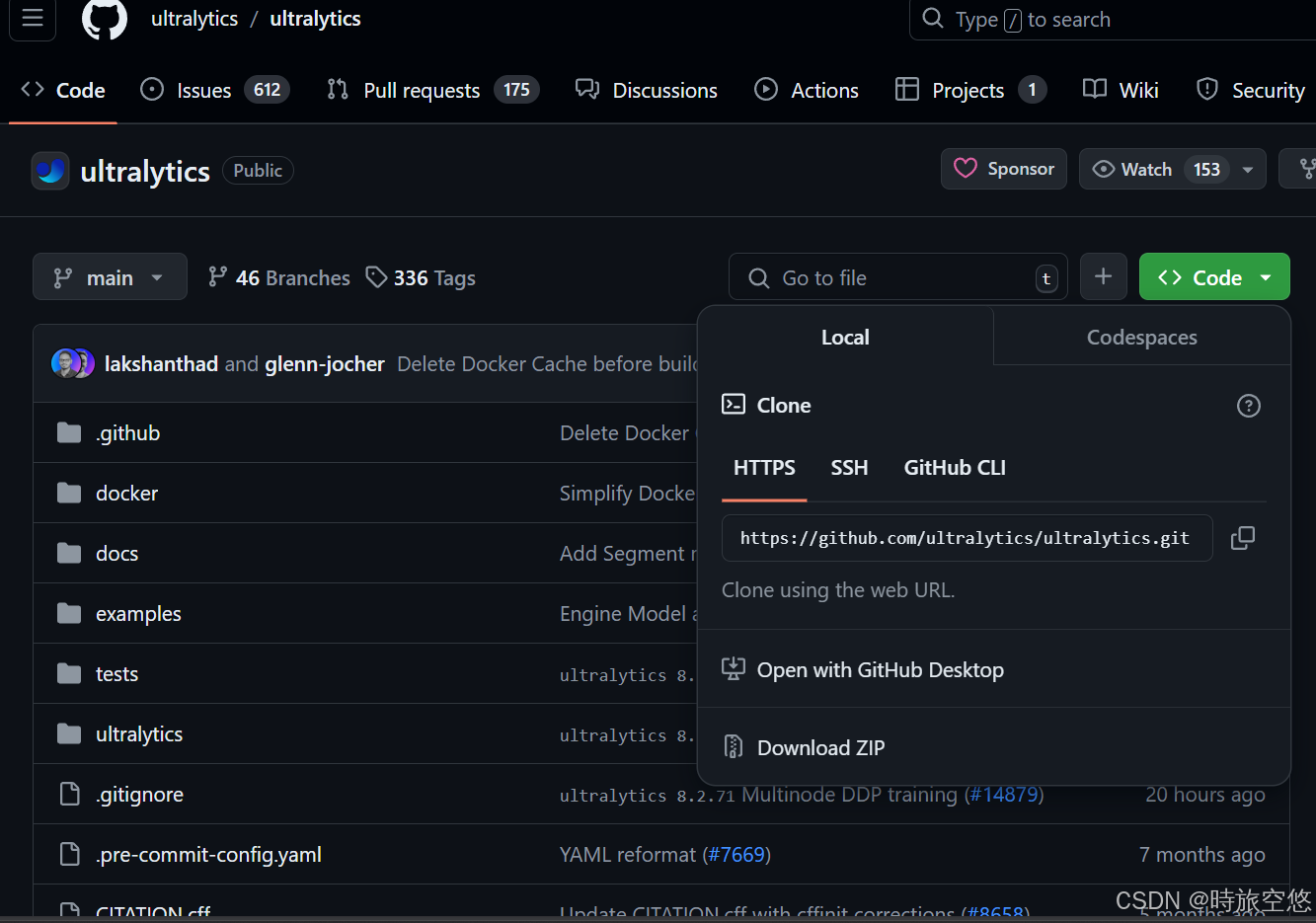Select the SSH clone option
Viewport: 1316px width, 923px height.
[x=849, y=468]
